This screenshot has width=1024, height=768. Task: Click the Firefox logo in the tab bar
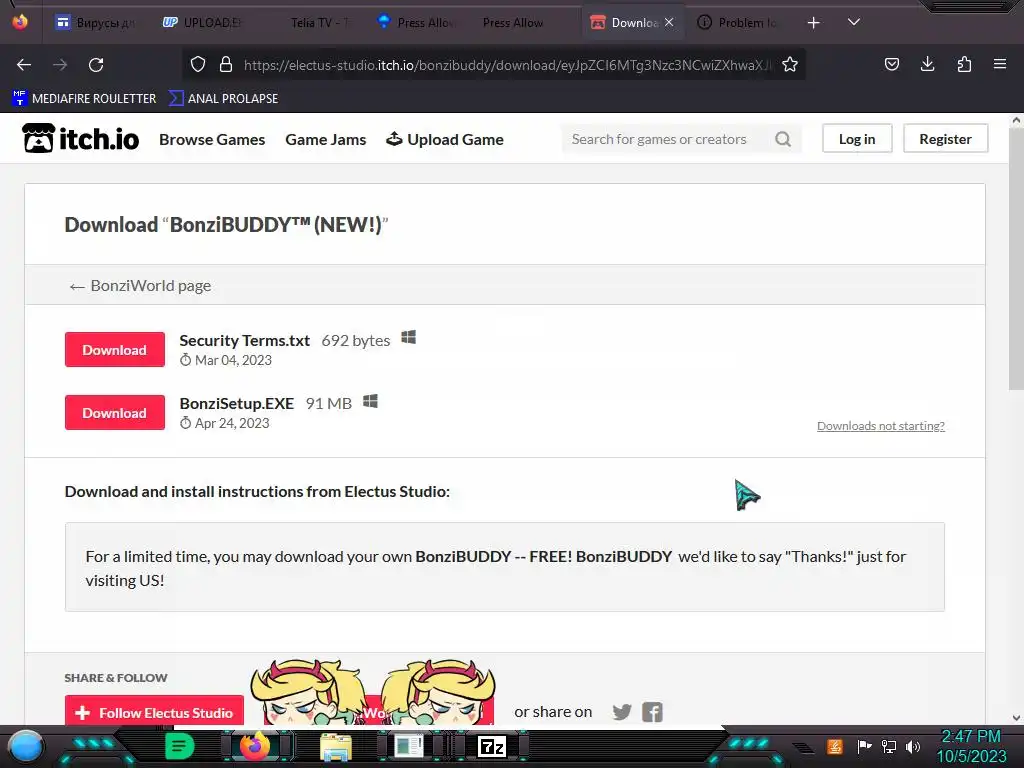point(20,22)
